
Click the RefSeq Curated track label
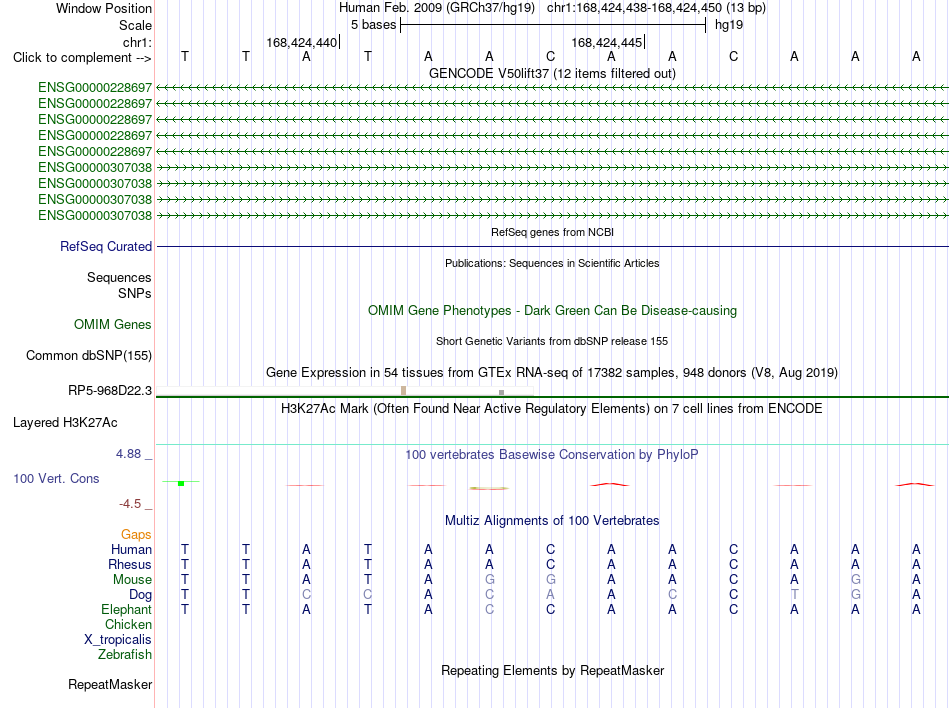[x=106, y=246]
